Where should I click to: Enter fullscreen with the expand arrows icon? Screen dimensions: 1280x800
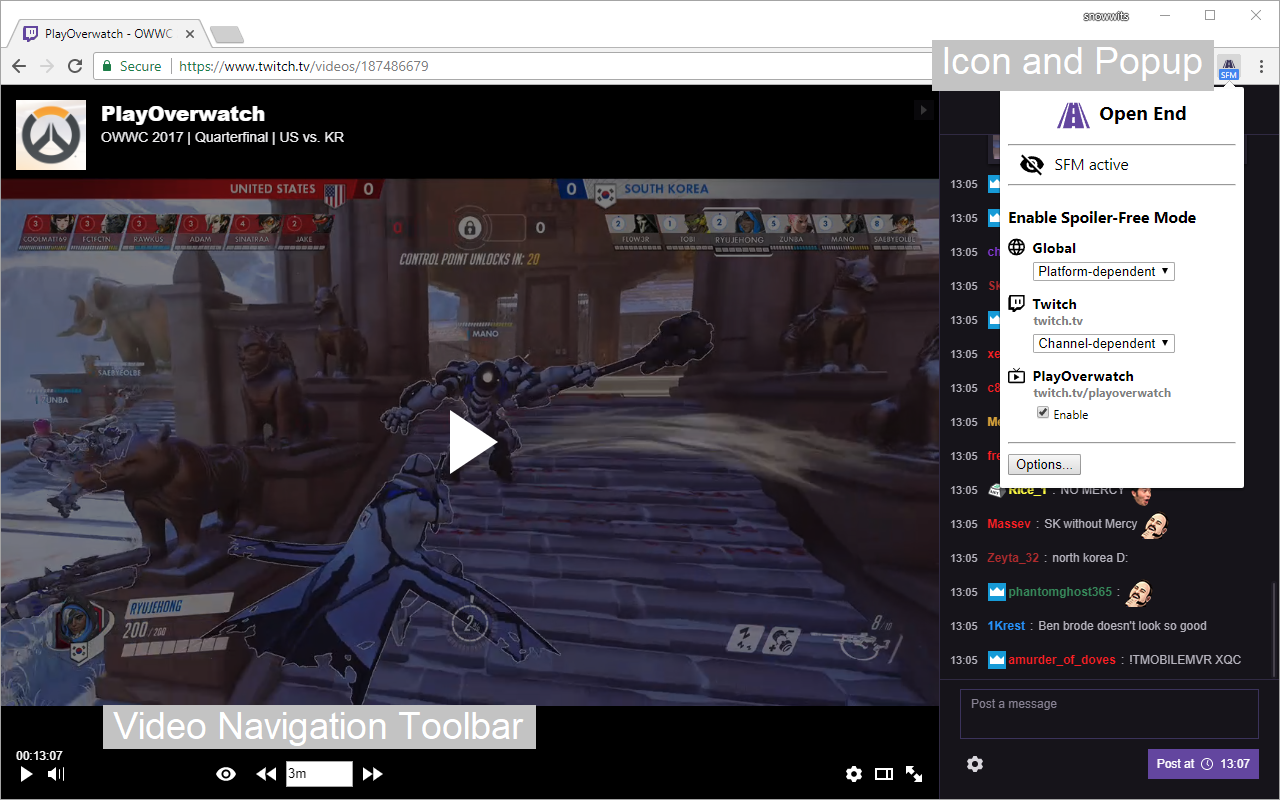(914, 773)
